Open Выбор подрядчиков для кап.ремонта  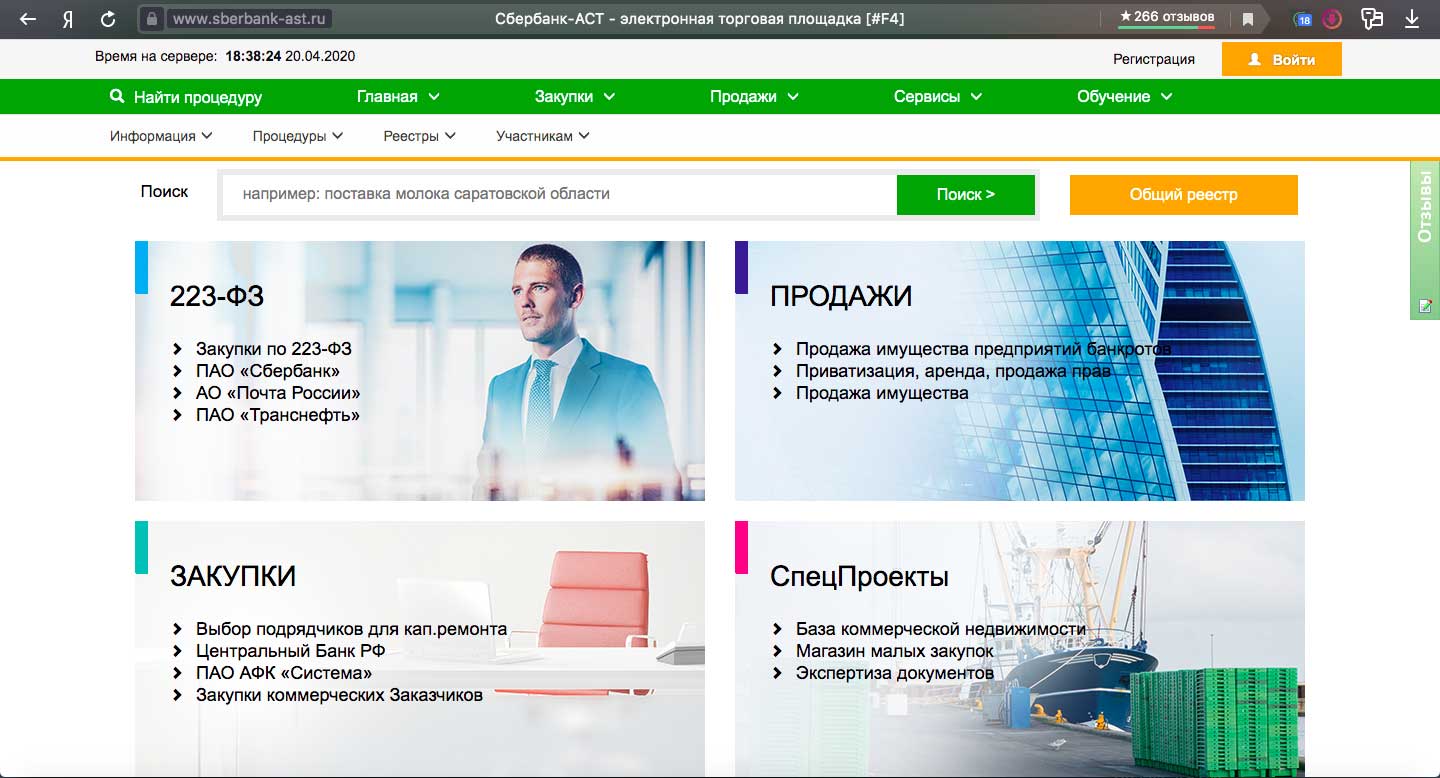351,629
